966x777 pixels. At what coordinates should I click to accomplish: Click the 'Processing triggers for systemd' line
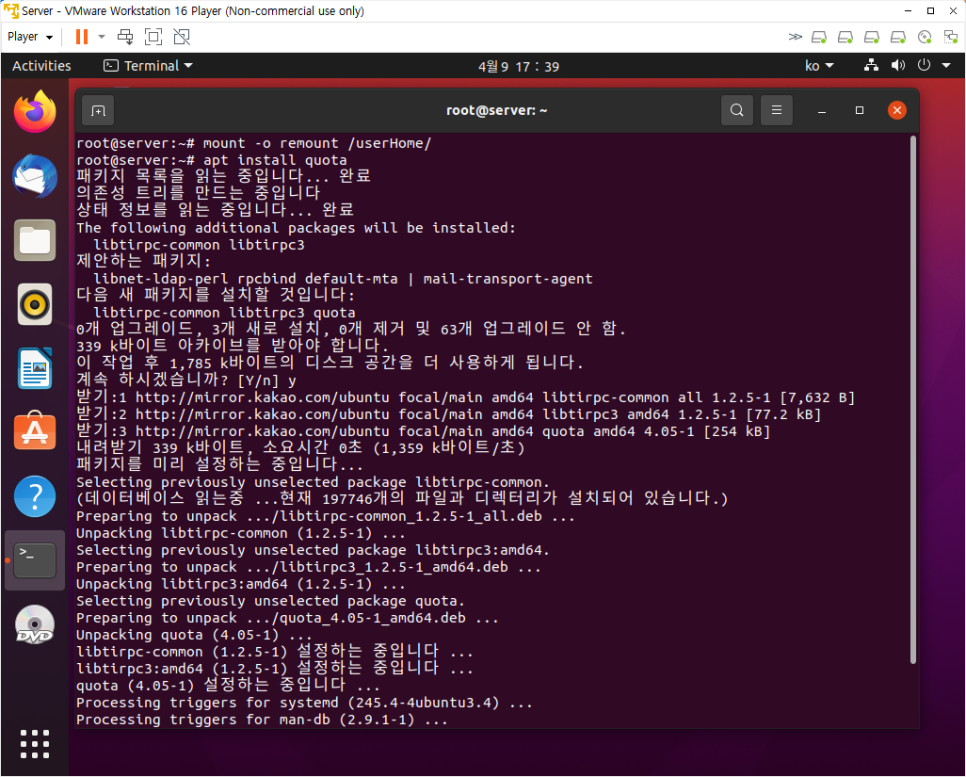304,702
